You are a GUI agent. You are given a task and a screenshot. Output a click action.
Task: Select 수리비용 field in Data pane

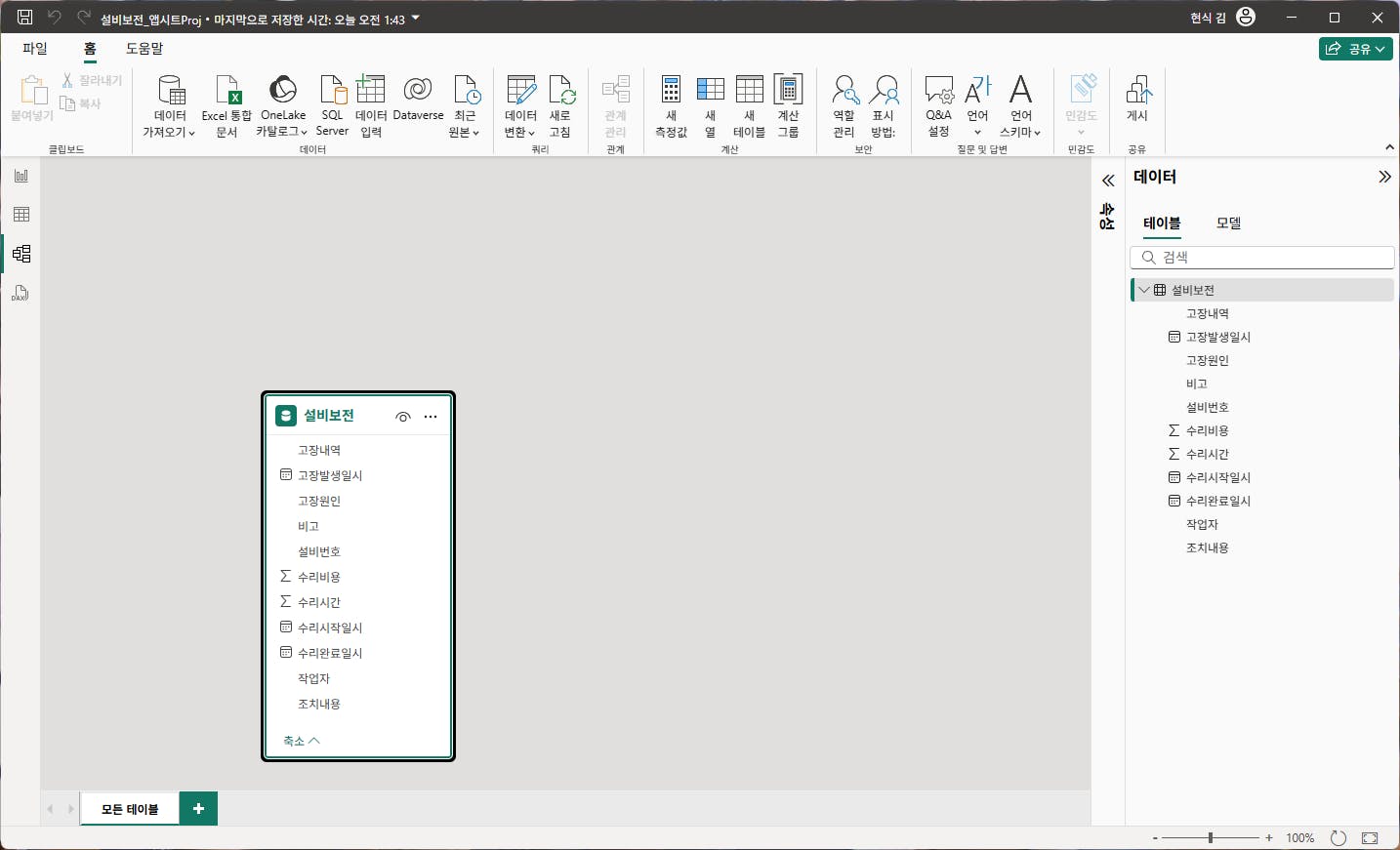[1208, 430]
